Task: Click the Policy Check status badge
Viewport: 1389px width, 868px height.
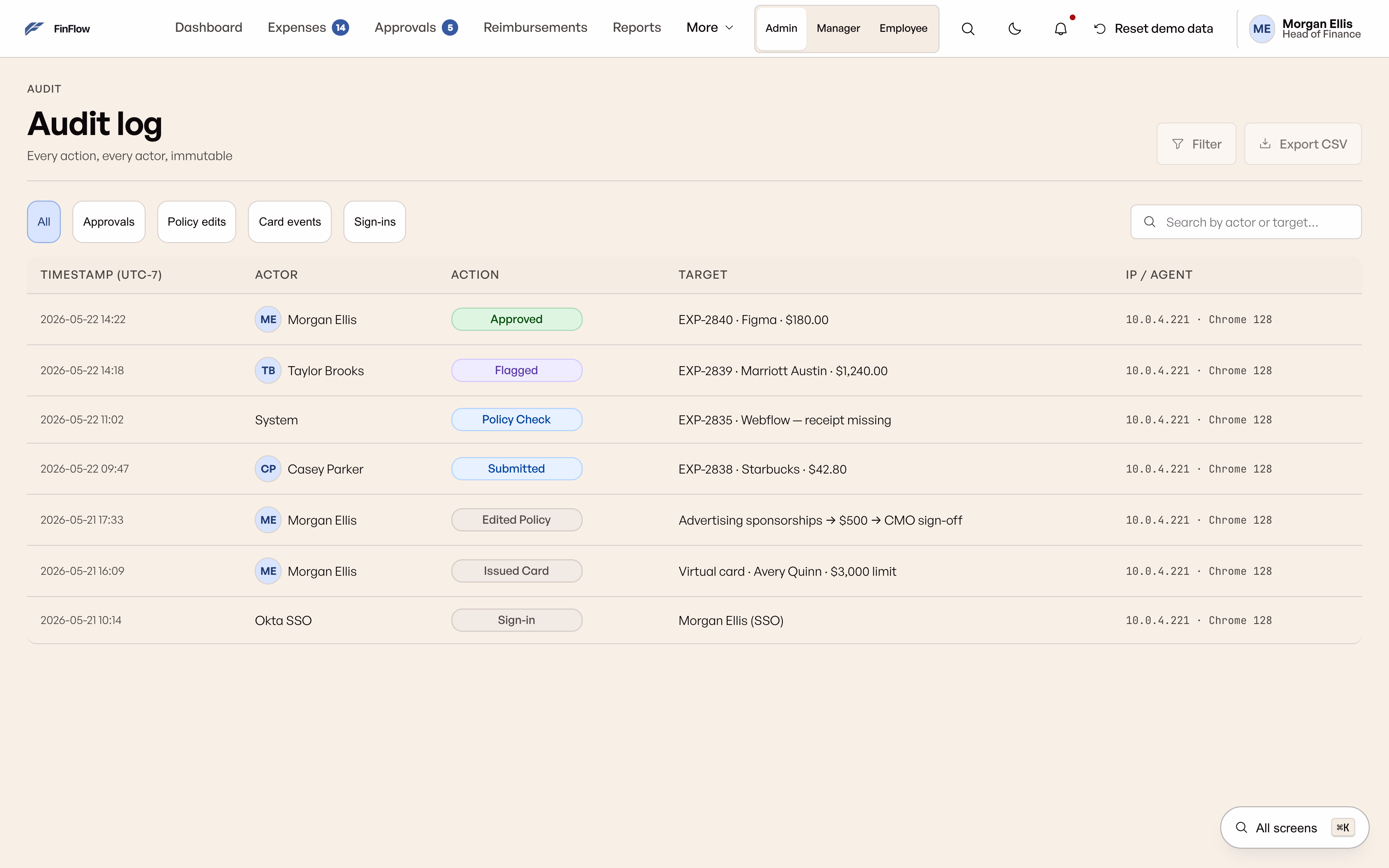Action: (x=517, y=420)
